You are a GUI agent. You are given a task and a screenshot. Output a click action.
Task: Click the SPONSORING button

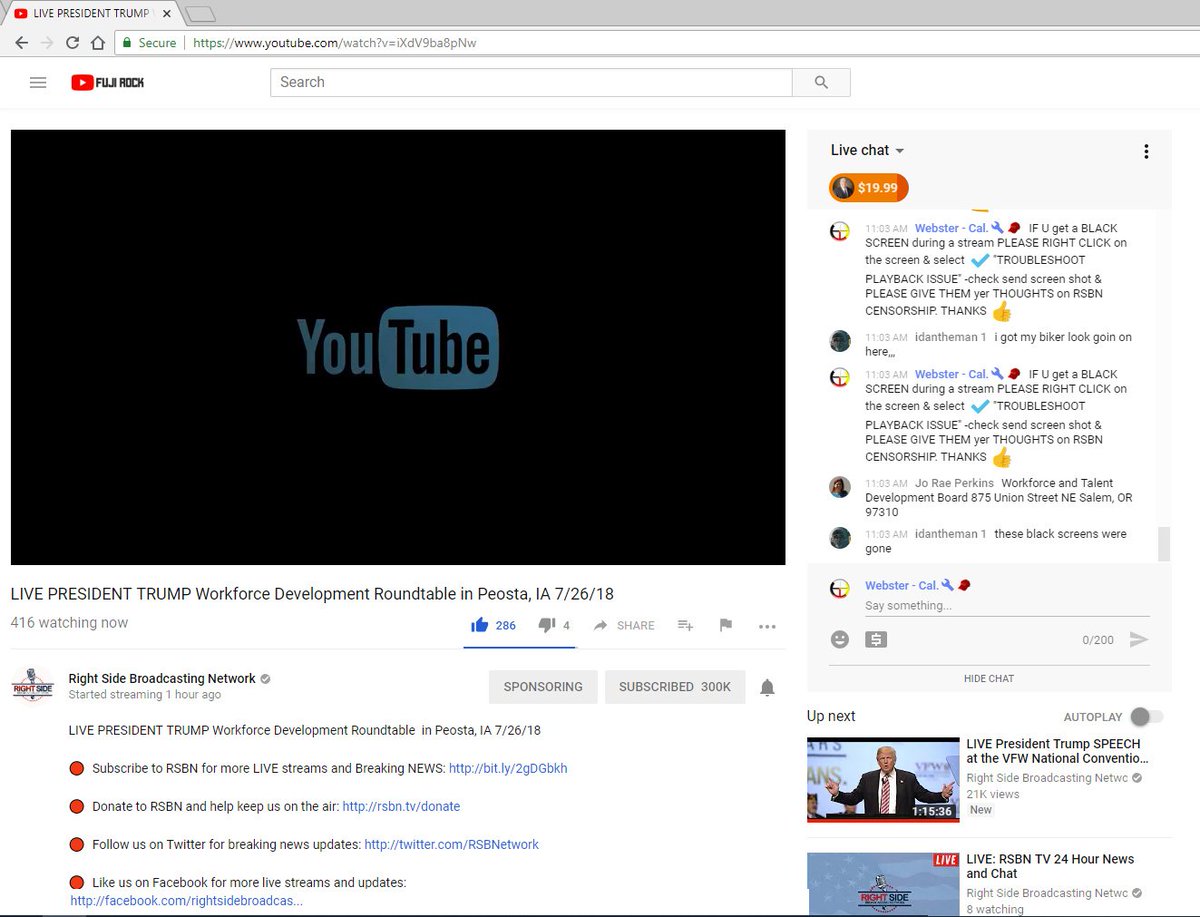(543, 687)
